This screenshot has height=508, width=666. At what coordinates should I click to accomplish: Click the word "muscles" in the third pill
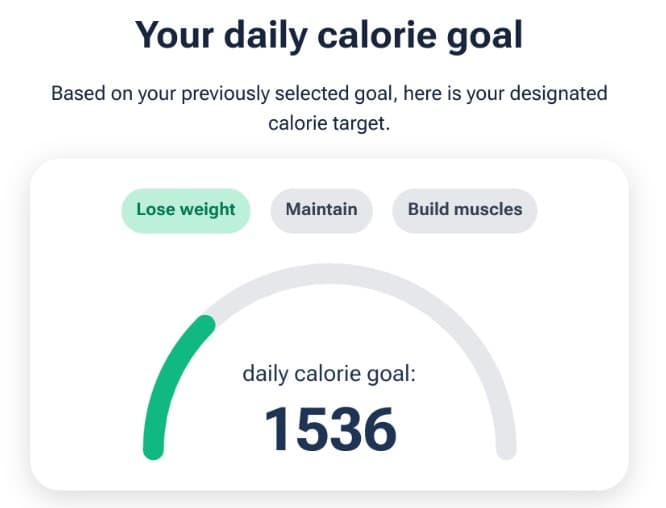click(488, 210)
